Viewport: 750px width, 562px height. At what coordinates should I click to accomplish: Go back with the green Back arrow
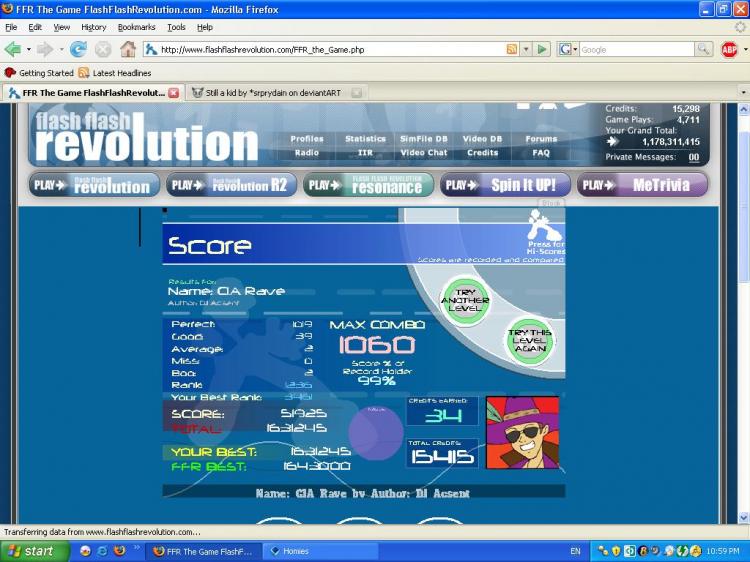pos(13,49)
